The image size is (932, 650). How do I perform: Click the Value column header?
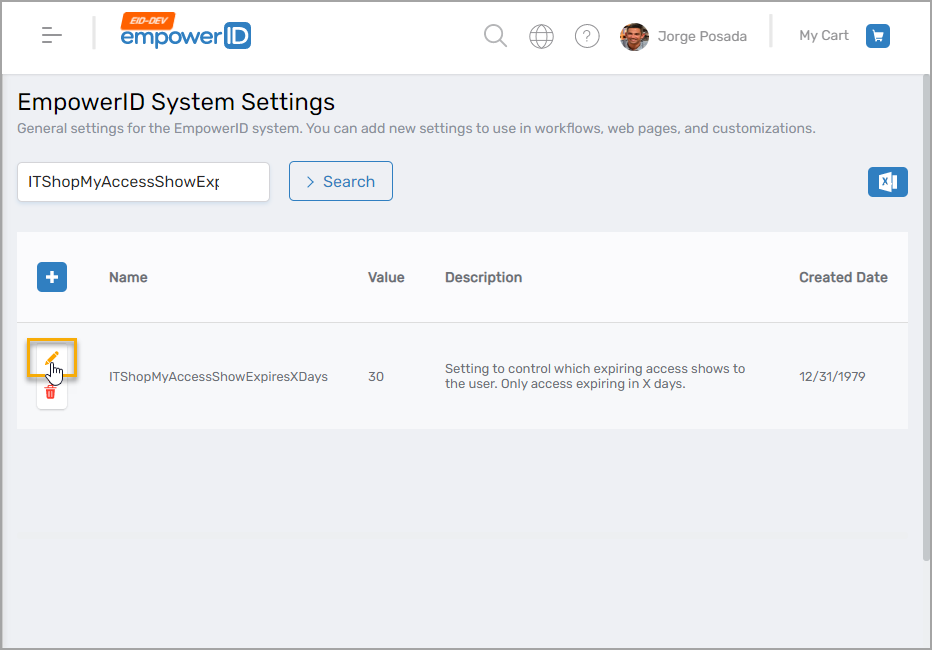(386, 277)
